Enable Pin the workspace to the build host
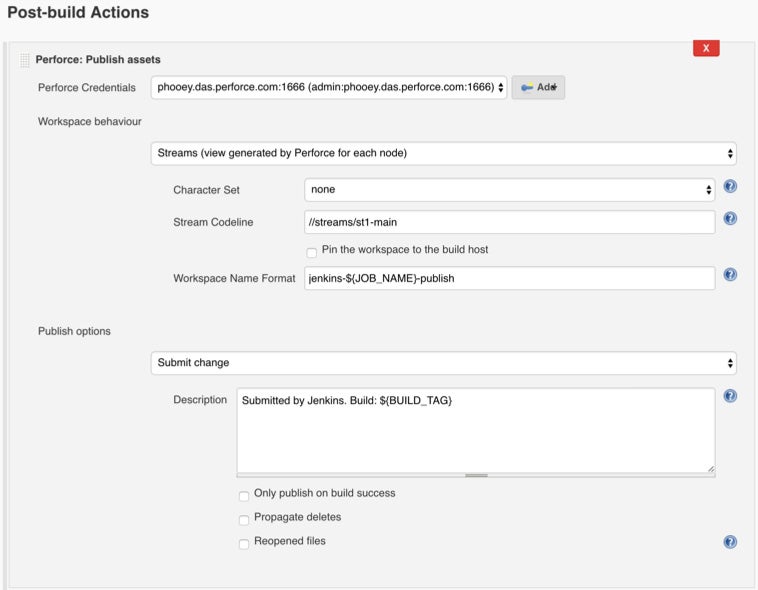 click(x=312, y=252)
